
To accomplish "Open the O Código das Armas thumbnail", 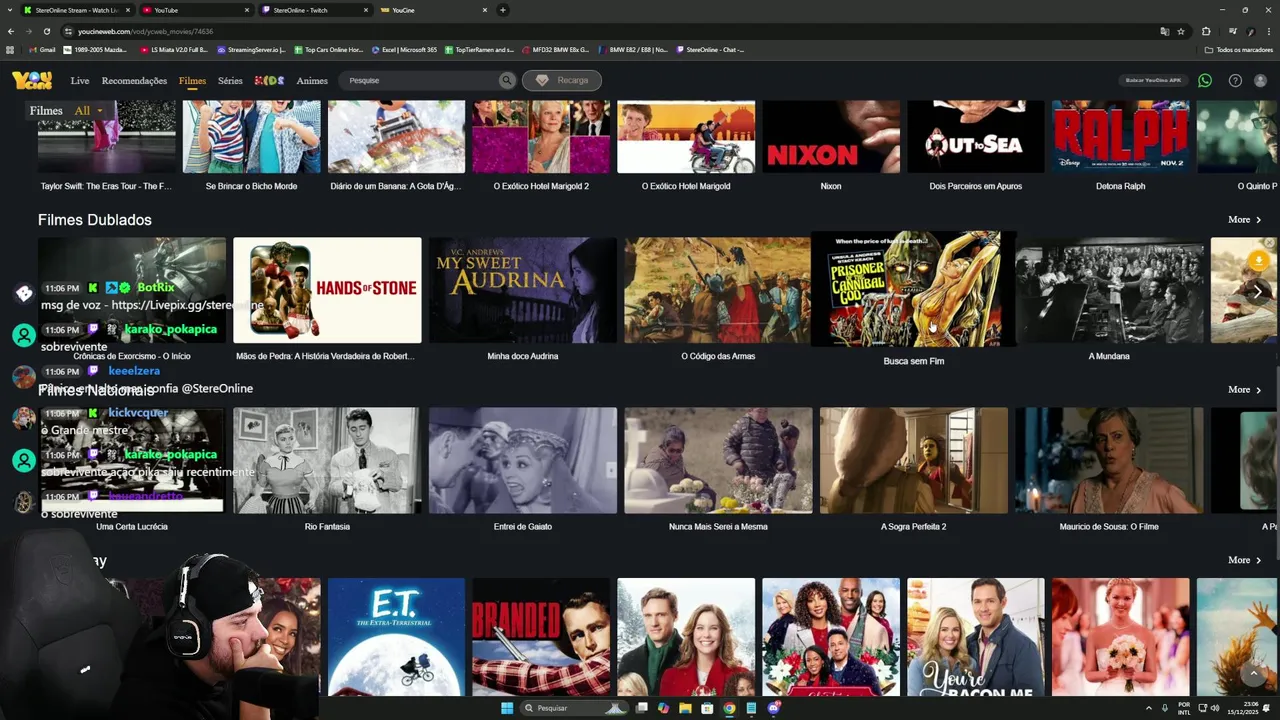I will click(x=718, y=291).
